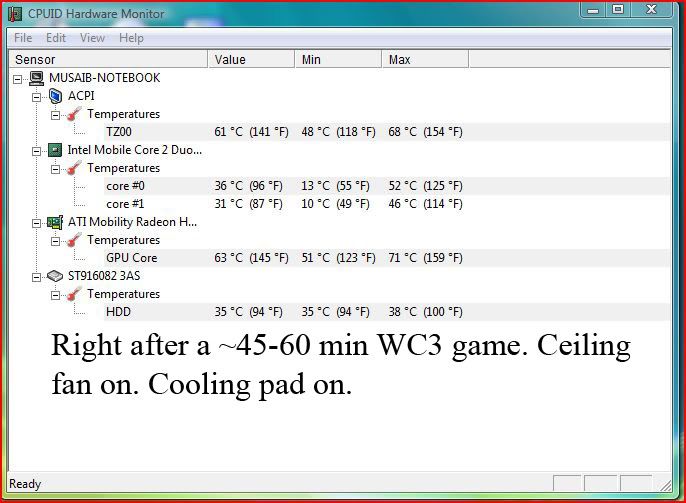Select the core #0 sensor row
This screenshot has height=503, width=686.
387,186
